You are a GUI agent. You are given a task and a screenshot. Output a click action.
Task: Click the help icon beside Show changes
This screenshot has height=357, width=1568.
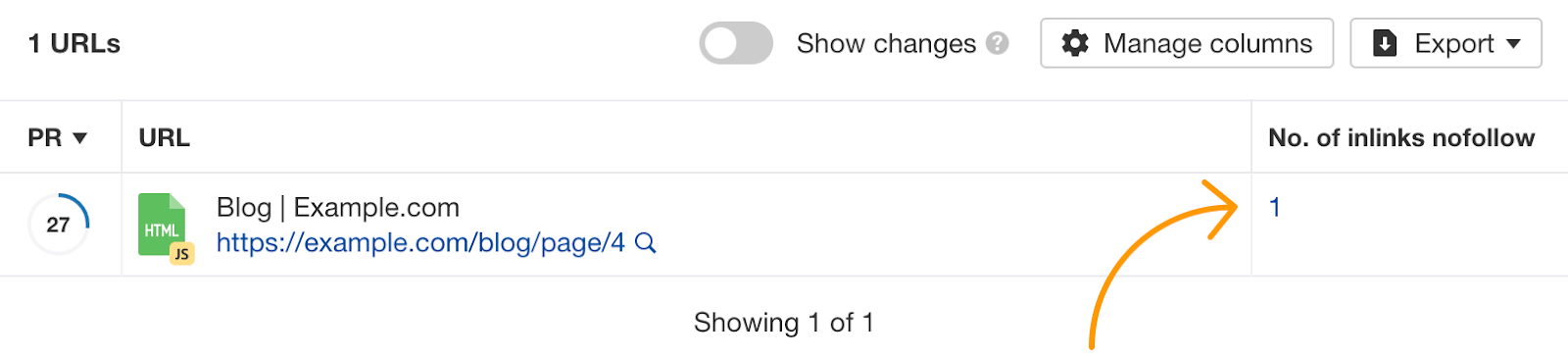(x=998, y=44)
